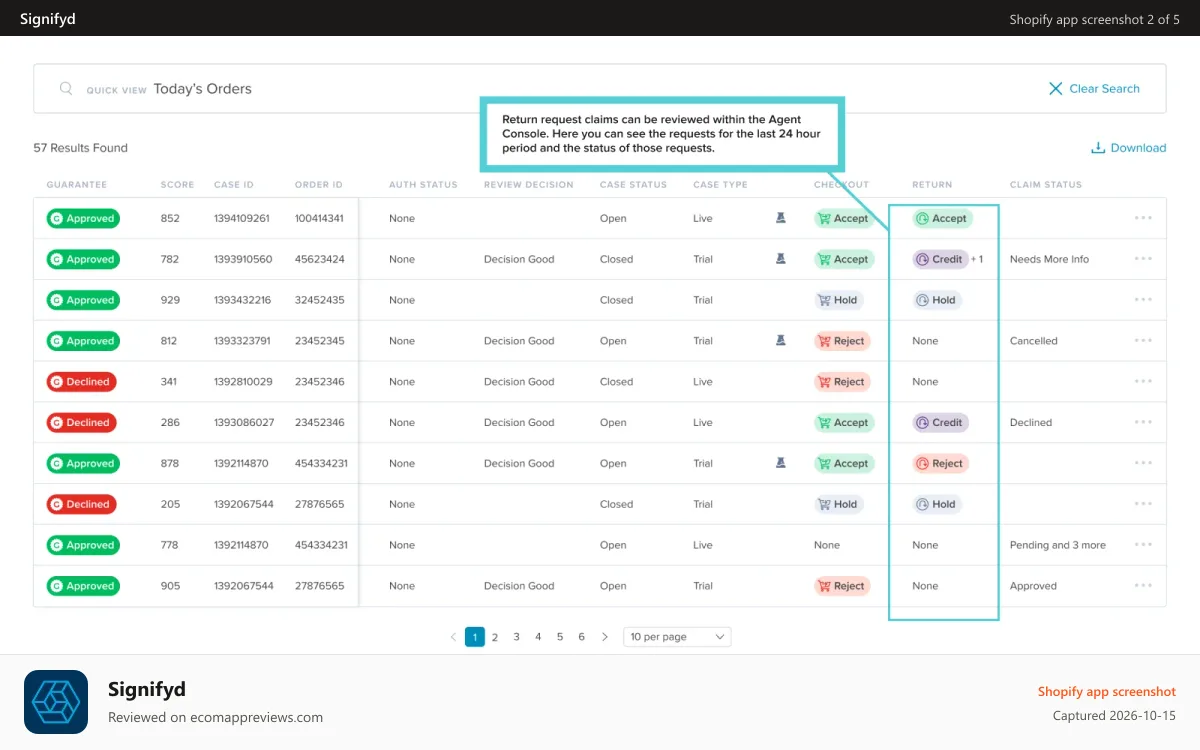Viewport: 1200px width, 750px height.
Task: Sort by the Order ID column header
Action: pos(319,185)
